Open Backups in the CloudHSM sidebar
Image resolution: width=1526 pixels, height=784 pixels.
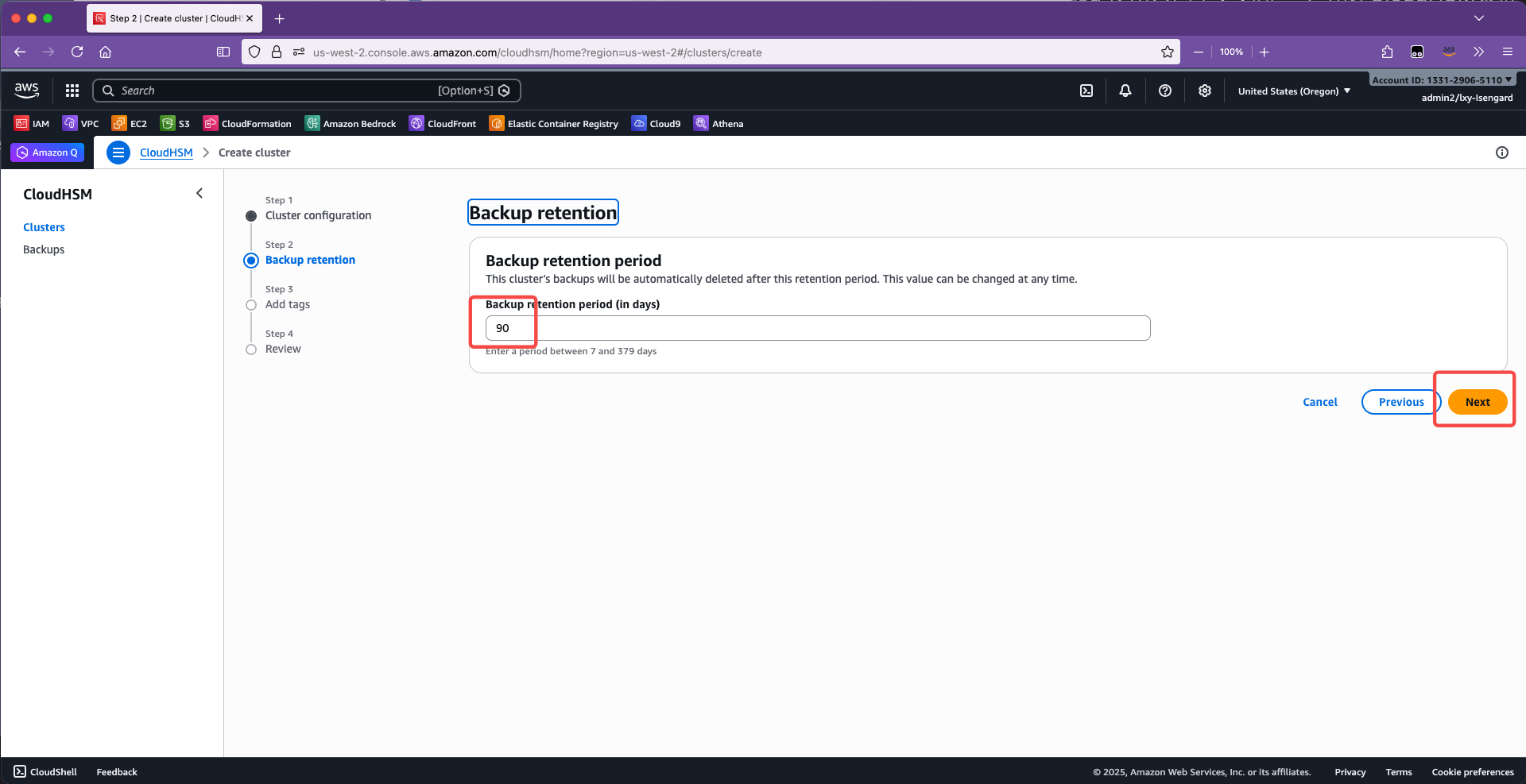click(44, 249)
